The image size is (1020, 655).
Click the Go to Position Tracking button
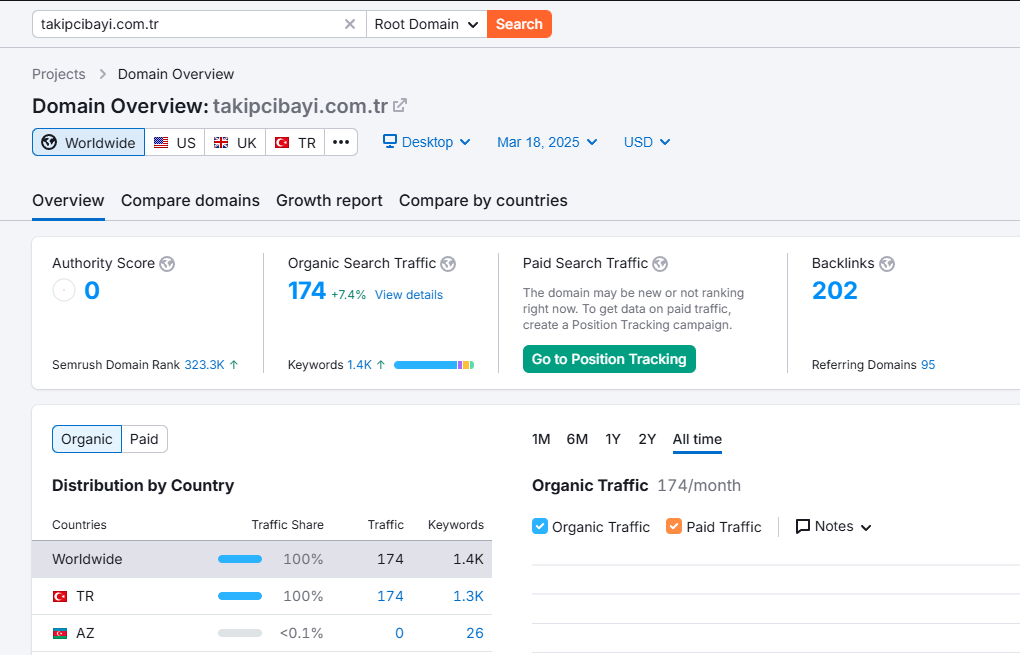tap(609, 359)
